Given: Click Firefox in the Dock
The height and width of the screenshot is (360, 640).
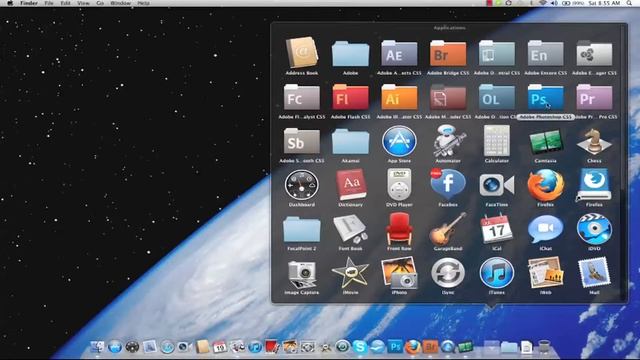Looking at the screenshot, I should 413,347.
